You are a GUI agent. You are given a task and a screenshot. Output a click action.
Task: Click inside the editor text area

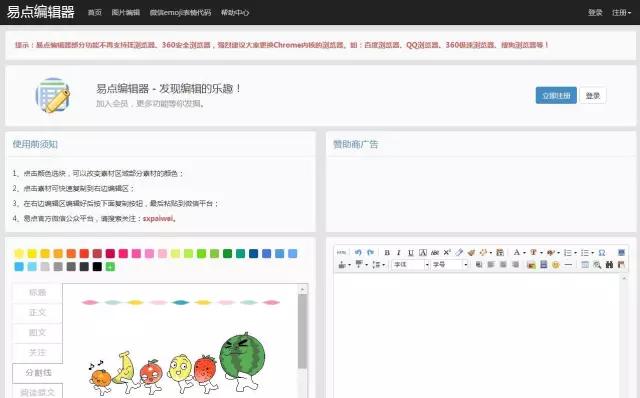477,335
